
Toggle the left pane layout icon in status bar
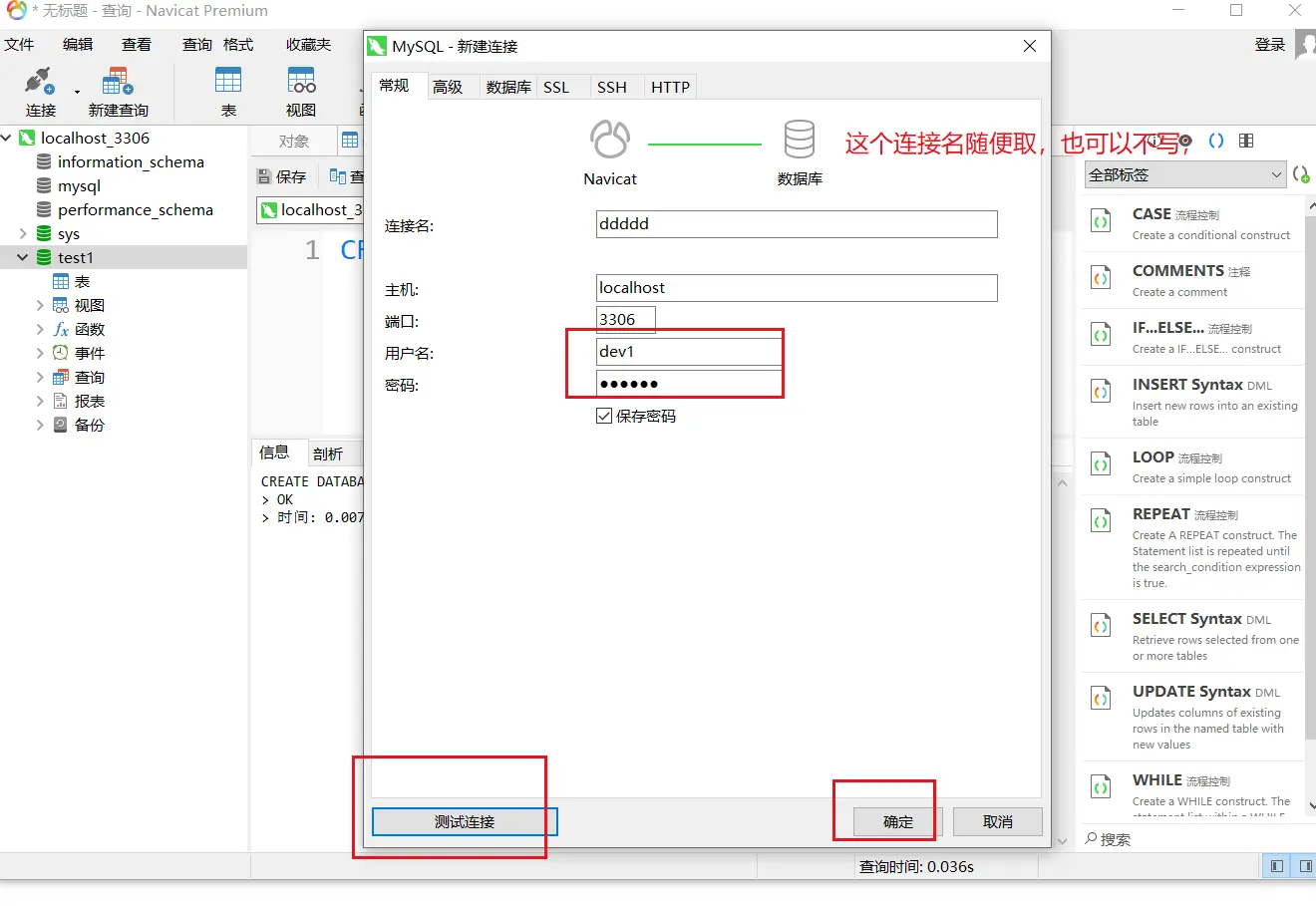(x=1276, y=866)
